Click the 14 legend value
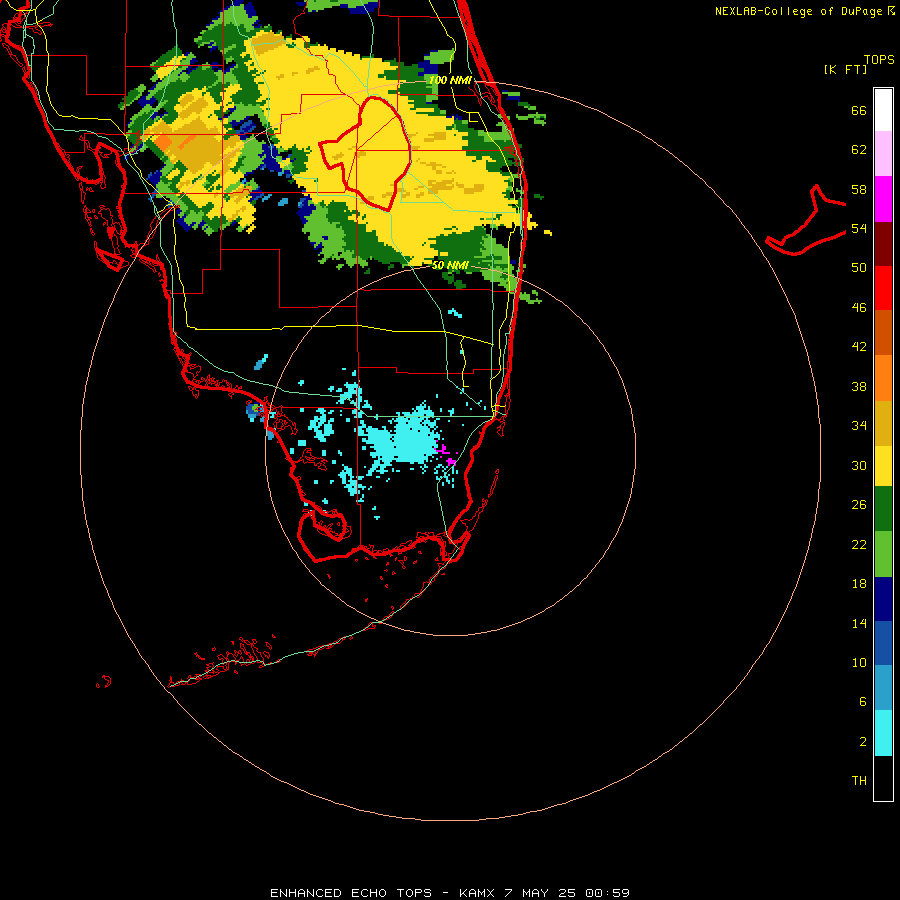Viewport: 900px width, 900px height. click(859, 623)
